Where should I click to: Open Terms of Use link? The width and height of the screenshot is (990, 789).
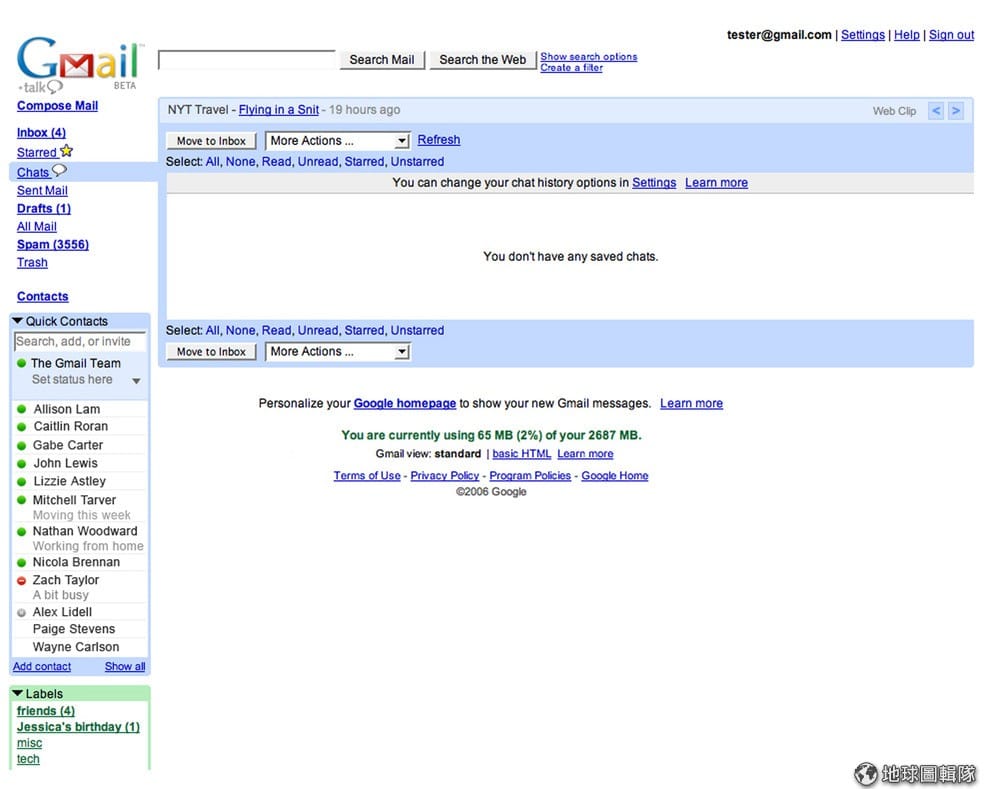tap(367, 475)
